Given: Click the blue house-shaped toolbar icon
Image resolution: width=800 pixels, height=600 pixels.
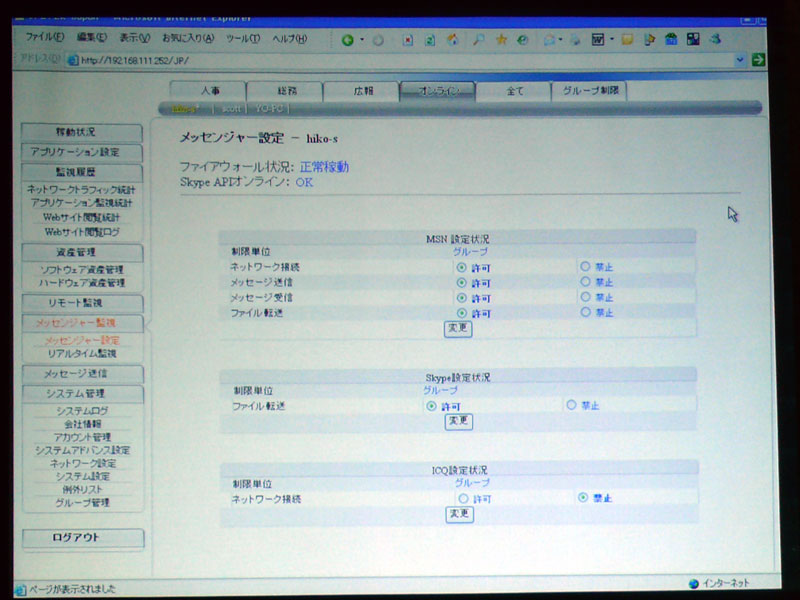Looking at the screenshot, I should pyautogui.click(x=671, y=39).
